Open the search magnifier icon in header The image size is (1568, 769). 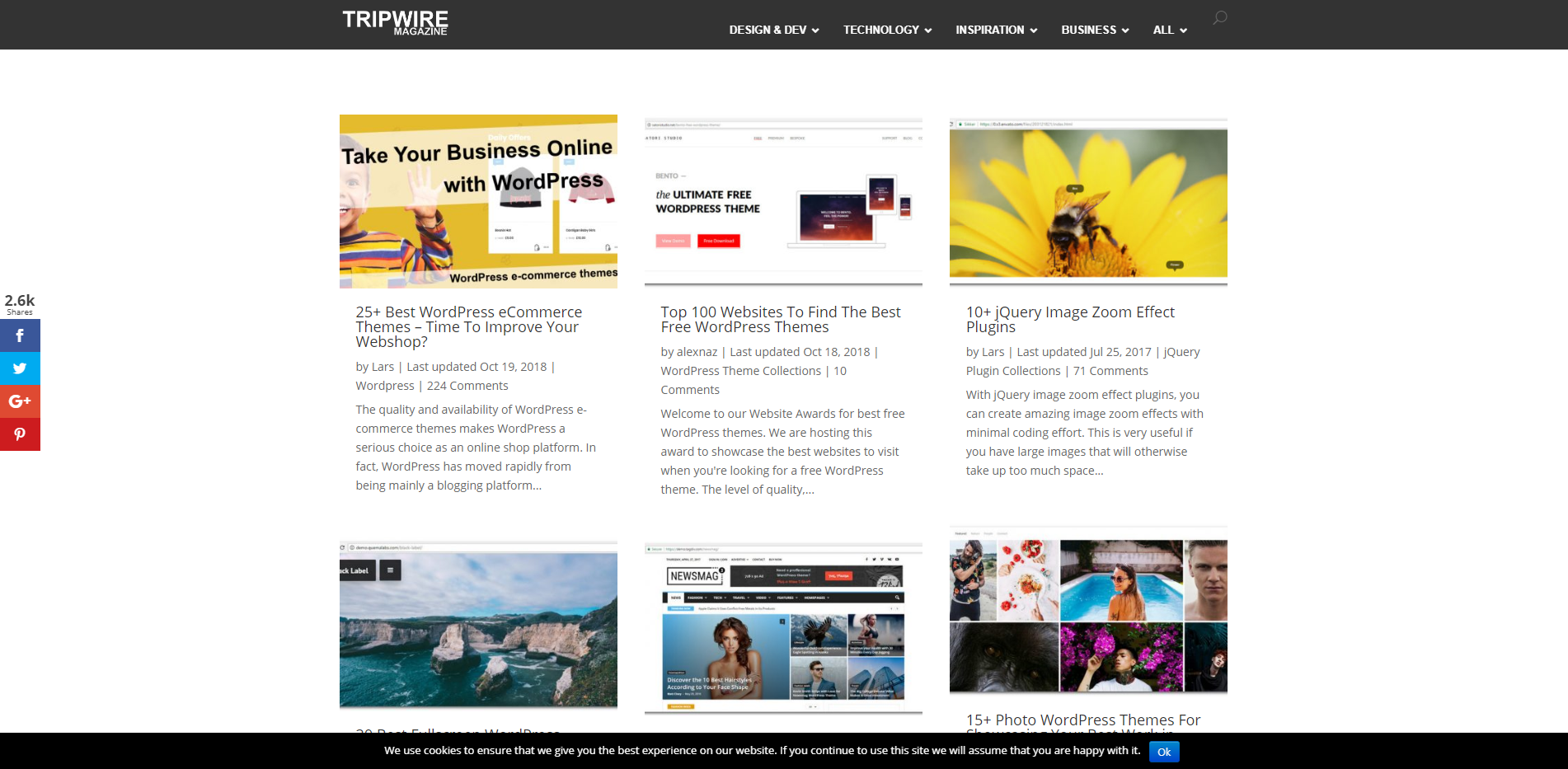[1219, 17]
